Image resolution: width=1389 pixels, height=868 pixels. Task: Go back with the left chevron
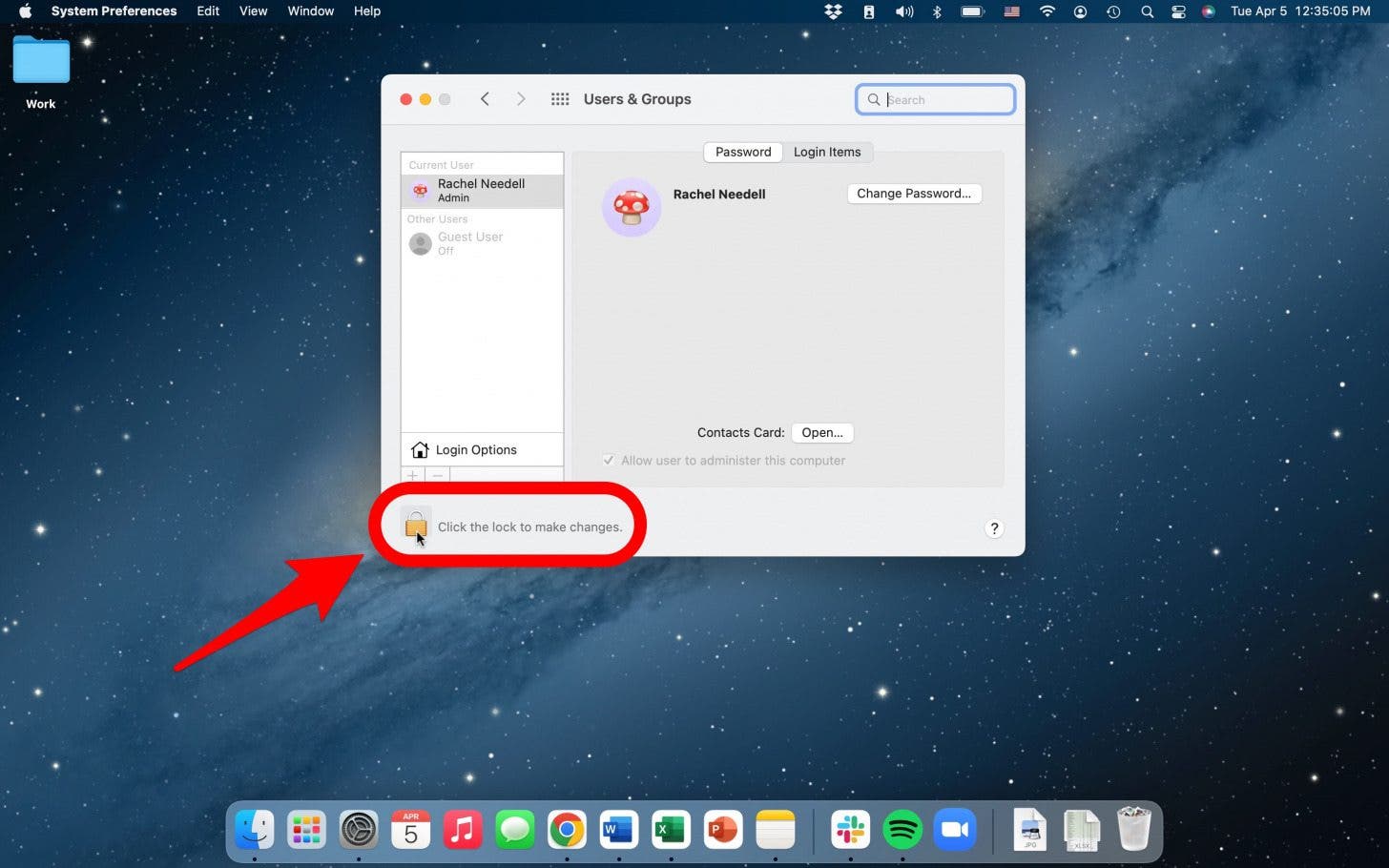tap(485, 99)
